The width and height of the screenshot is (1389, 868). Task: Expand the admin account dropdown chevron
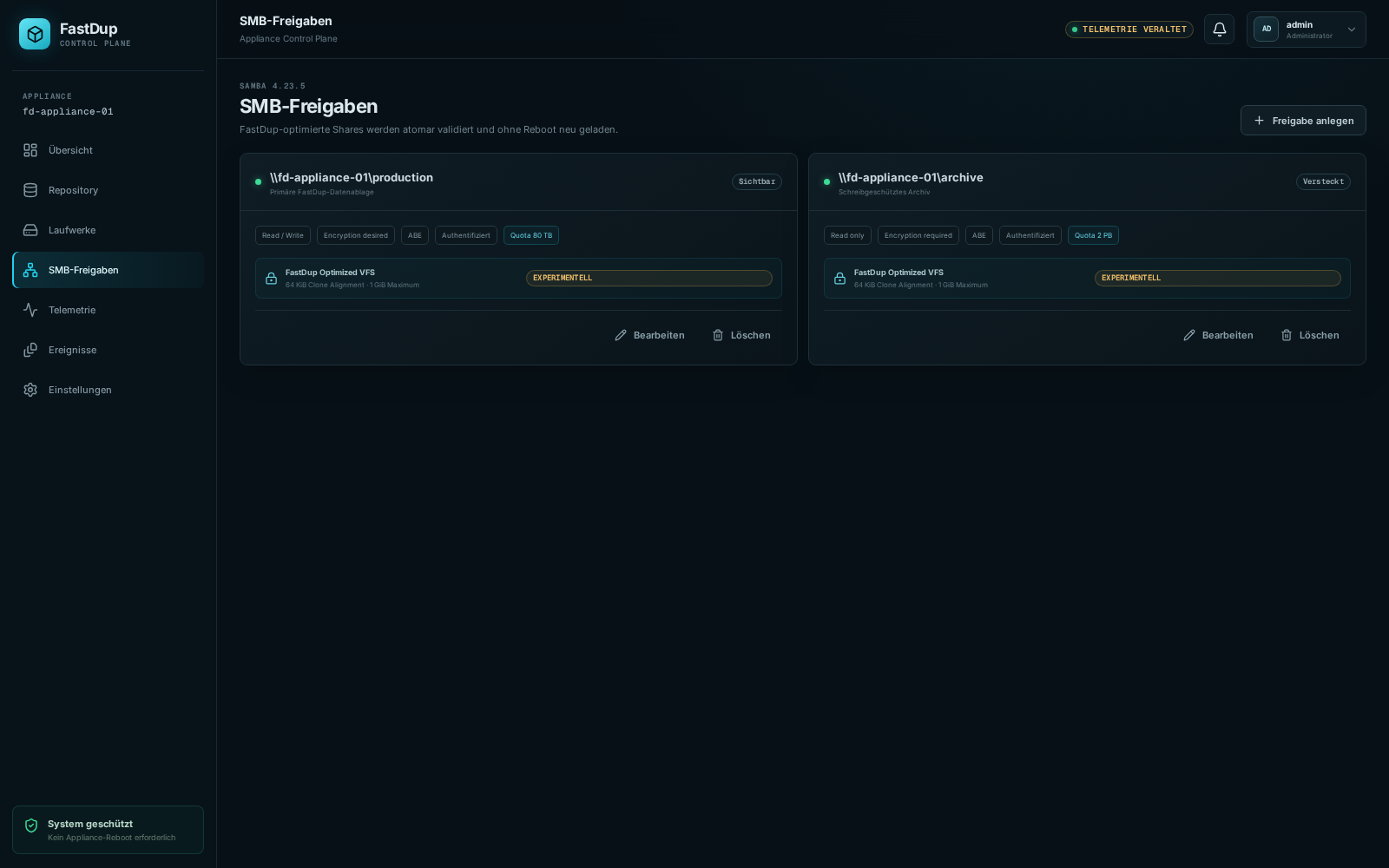(x=1351, y=30)
